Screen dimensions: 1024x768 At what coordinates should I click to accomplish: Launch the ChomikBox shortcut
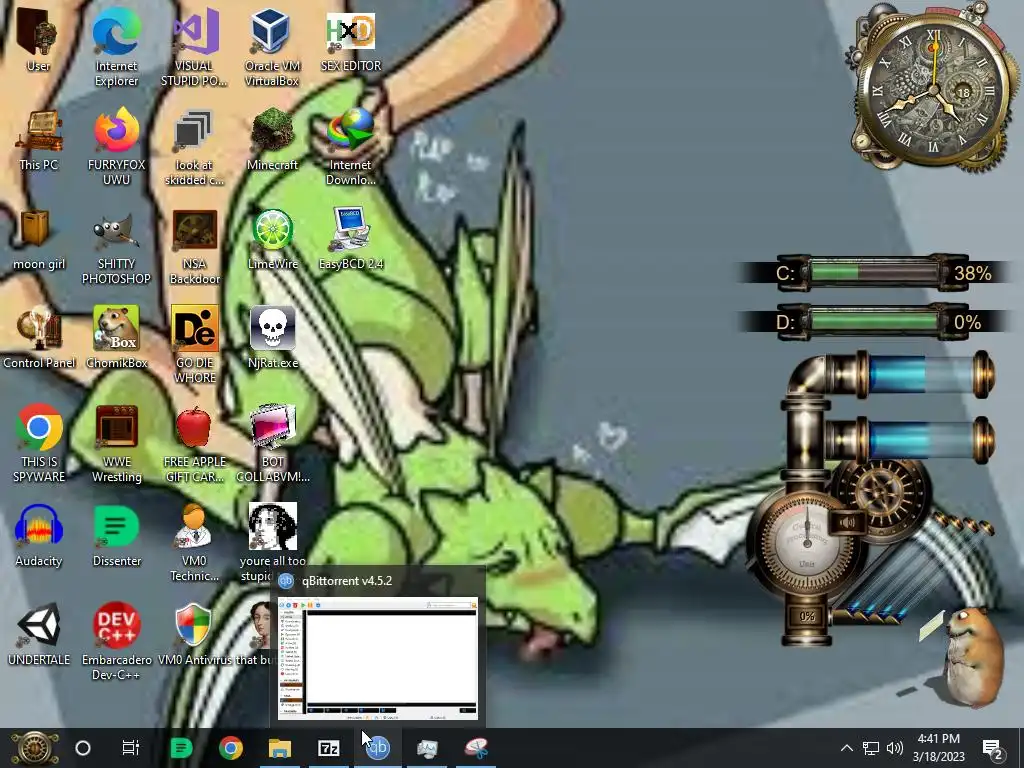(x=116, y=338)
